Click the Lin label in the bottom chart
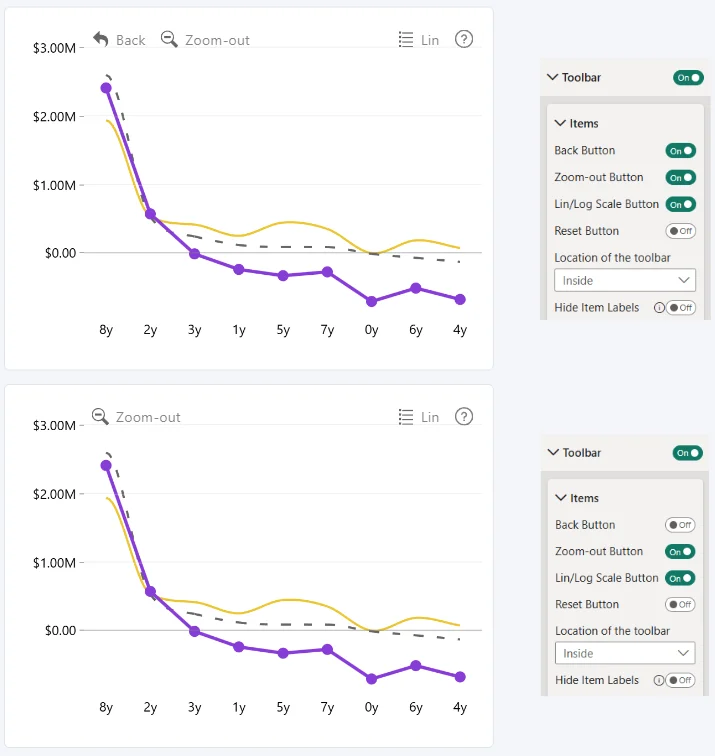Image resolution: width=715 pixels, height=756 pixels. point(430,418)
